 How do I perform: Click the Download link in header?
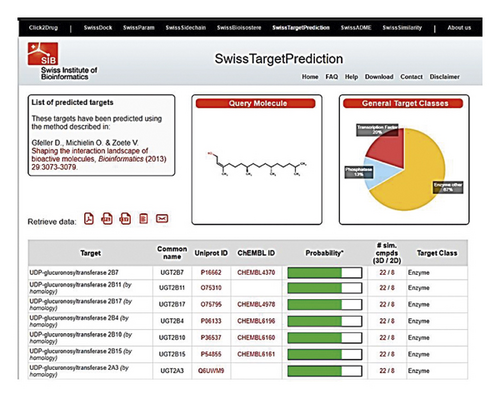coord(379,77)
